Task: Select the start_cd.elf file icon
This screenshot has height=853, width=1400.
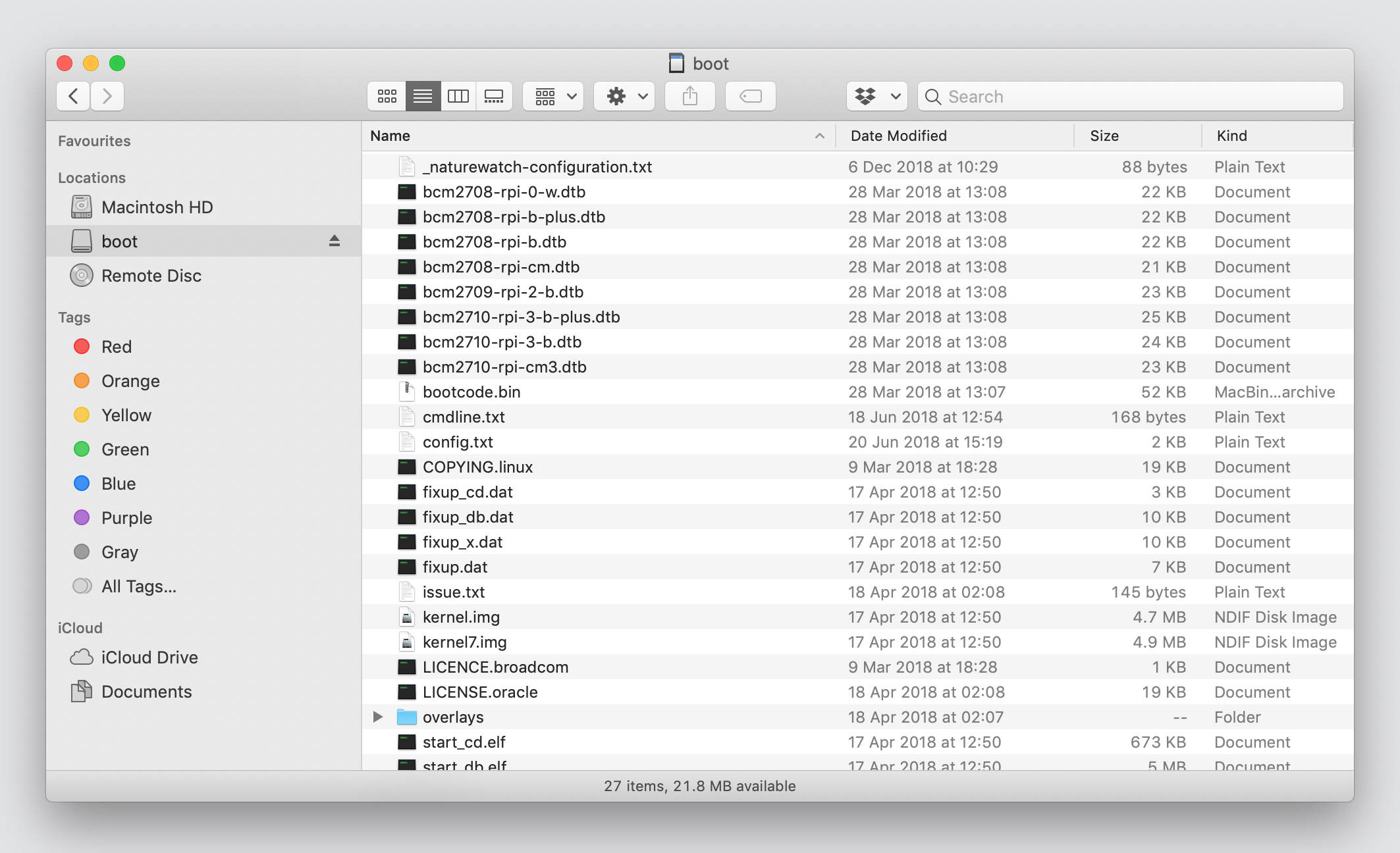Action: tap(407, 742)
